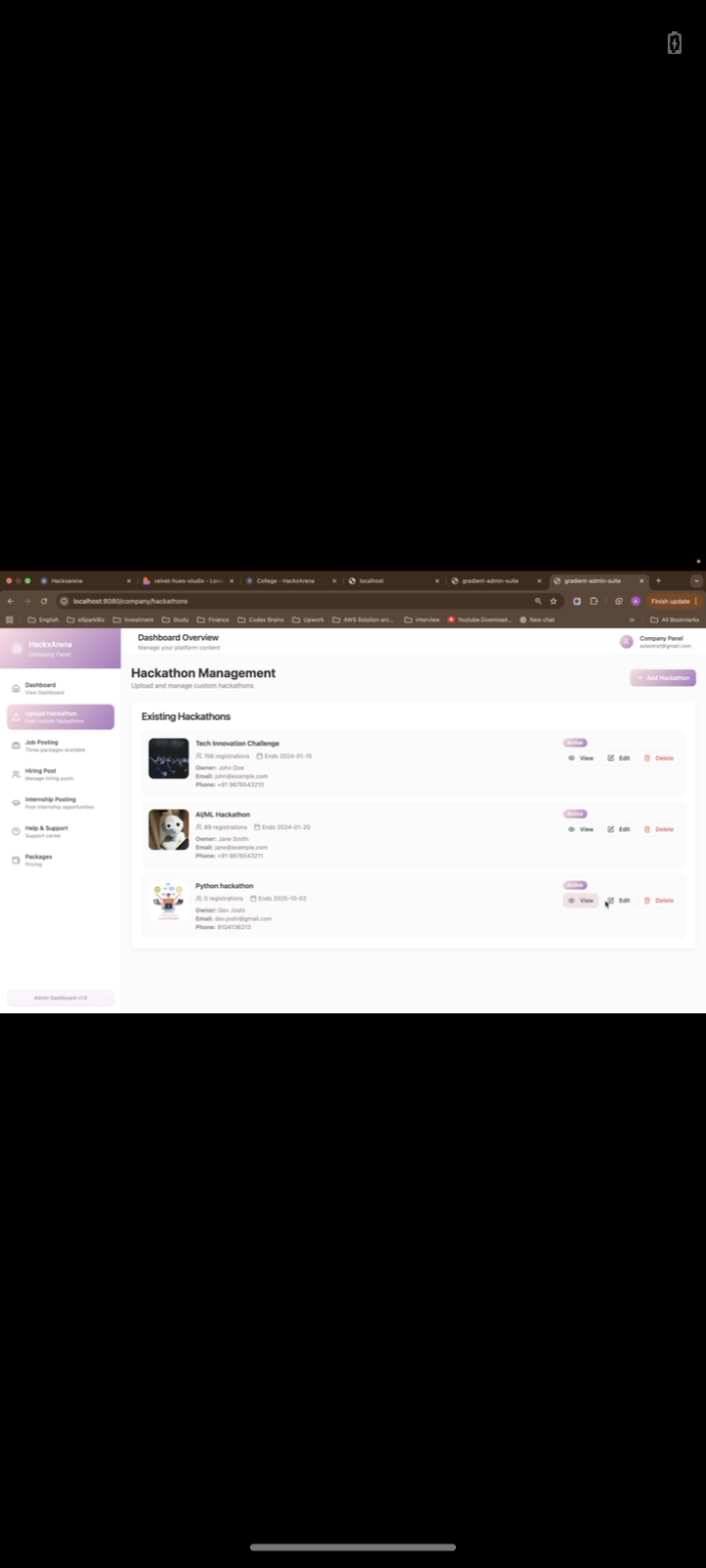Image resolution: width=706 pixels, height=1568 pixels.
Task: Open Hiring Post sidebar item
Action: click(x=40, y=773)
